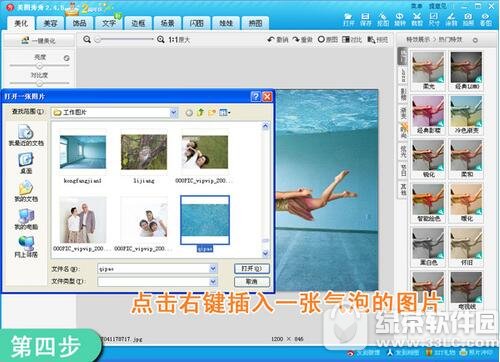Click the 保存 (Save) icon in top toolbar
This screenshot has width=500, height=362.
pos(366,19)
